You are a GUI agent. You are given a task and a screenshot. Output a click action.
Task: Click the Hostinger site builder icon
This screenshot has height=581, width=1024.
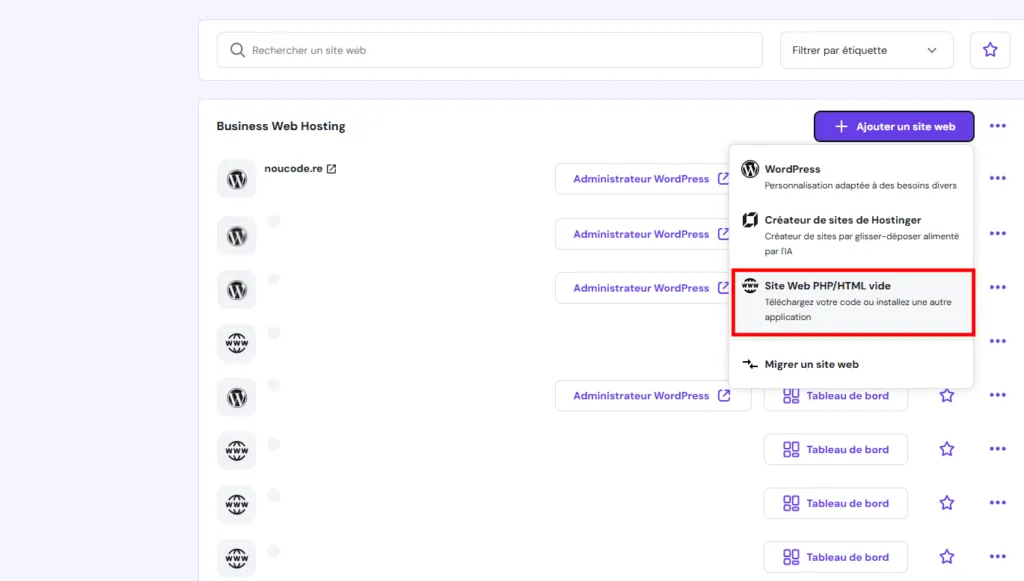(x=750, y=220)
